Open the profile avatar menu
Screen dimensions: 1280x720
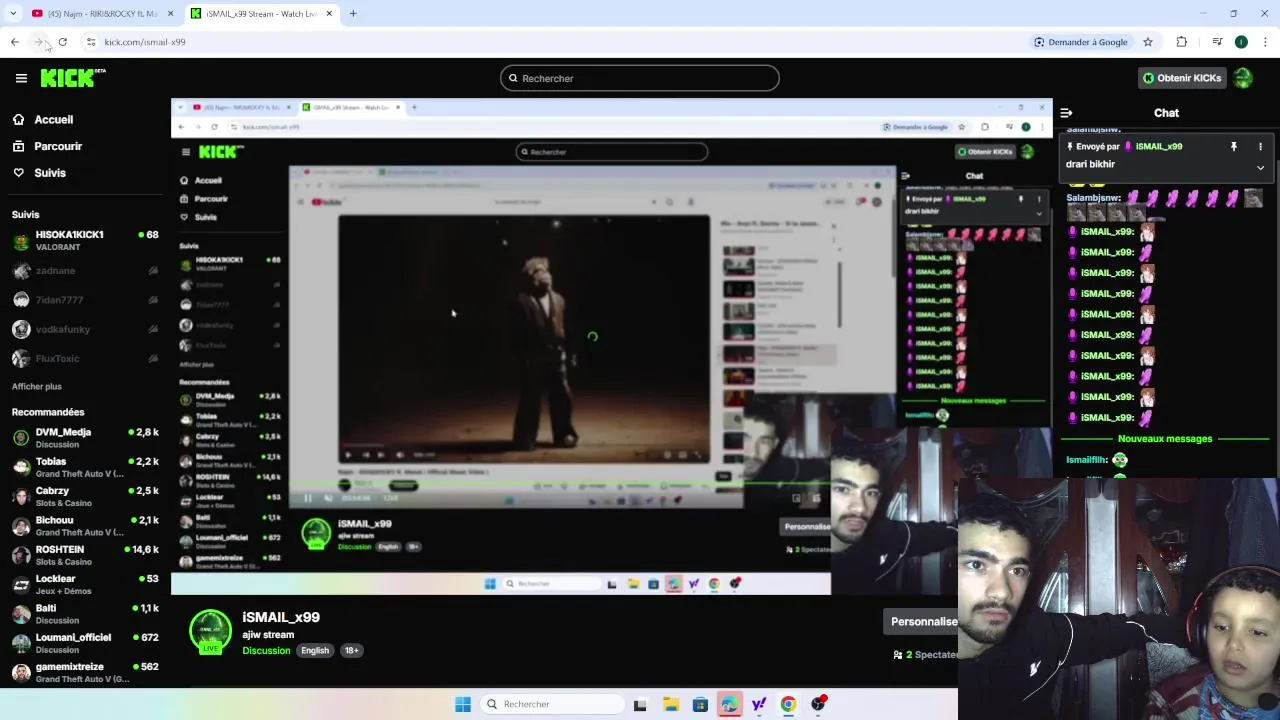point(1243,78)
